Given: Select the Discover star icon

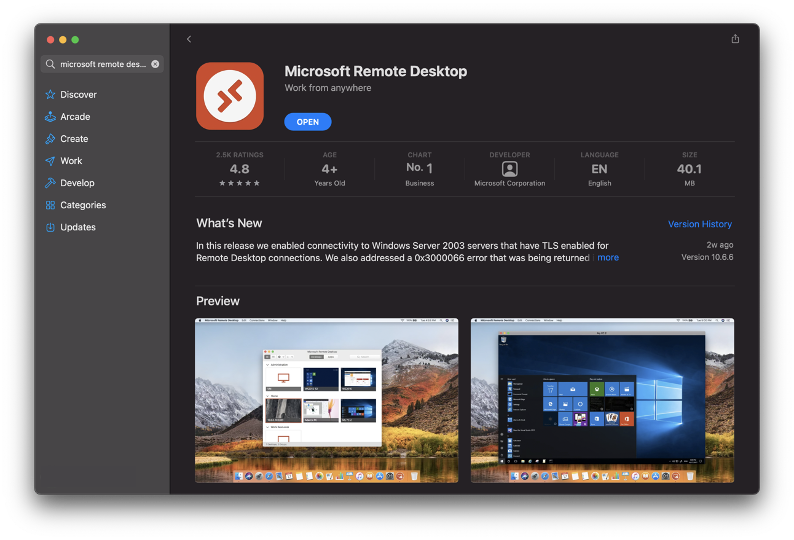Looking at the screenshot, I should pyautogui.click(x=50, y=95).
